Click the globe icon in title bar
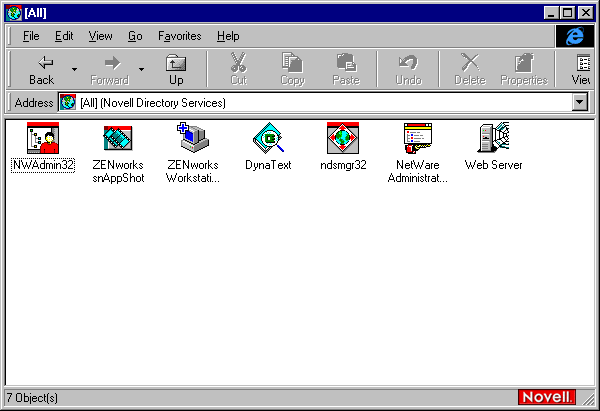The width and height of the screenshot is (600, 411). point(14,13)
